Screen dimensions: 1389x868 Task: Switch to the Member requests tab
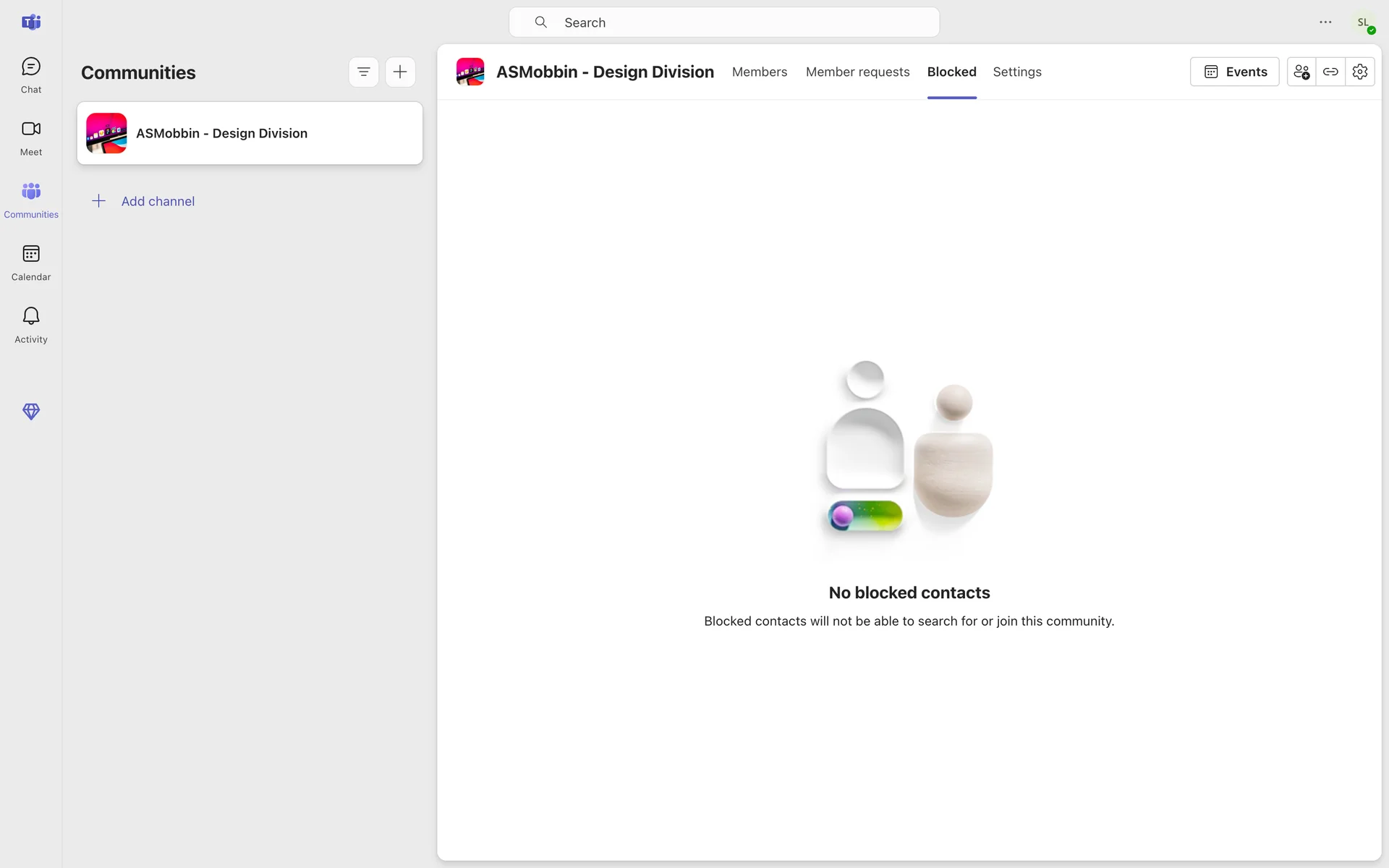857,72
